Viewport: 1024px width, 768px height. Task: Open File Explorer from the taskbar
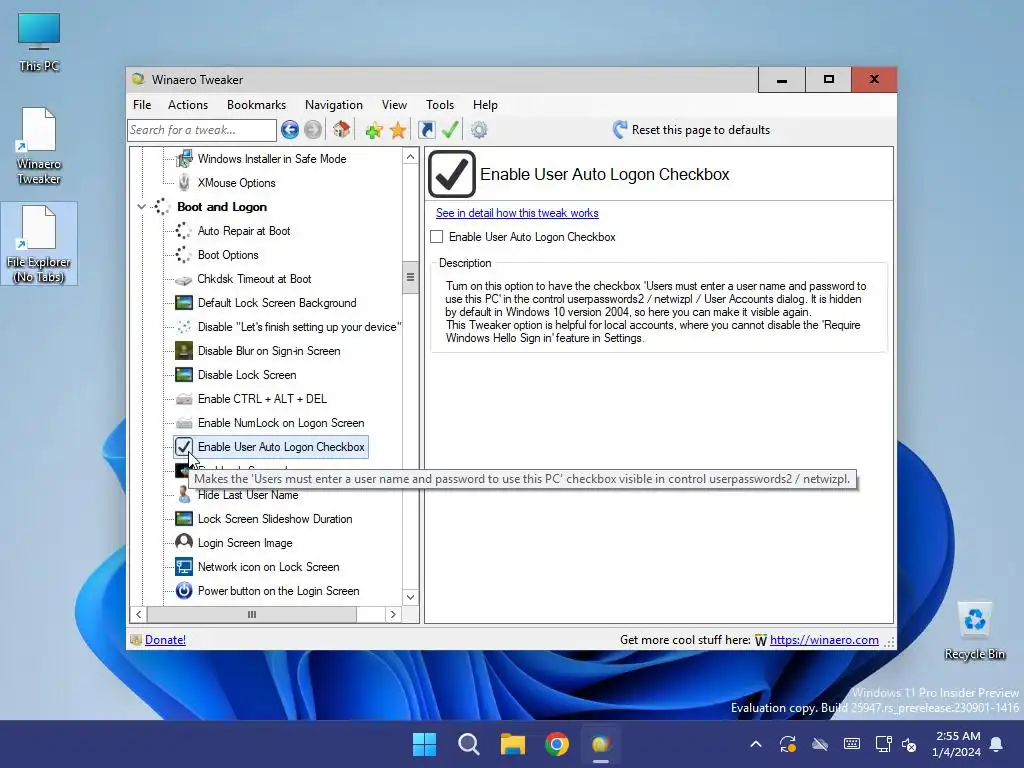[513, 744]
